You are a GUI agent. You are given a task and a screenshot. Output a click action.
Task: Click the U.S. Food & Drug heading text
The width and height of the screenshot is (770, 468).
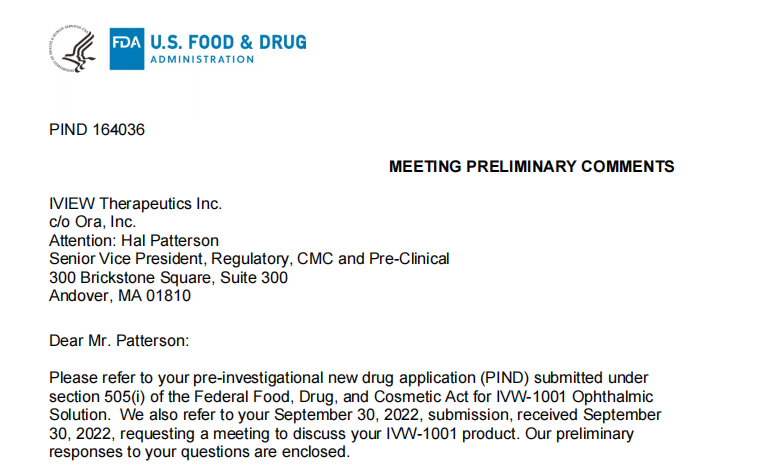pyautogui.click(x=228, y=42)
